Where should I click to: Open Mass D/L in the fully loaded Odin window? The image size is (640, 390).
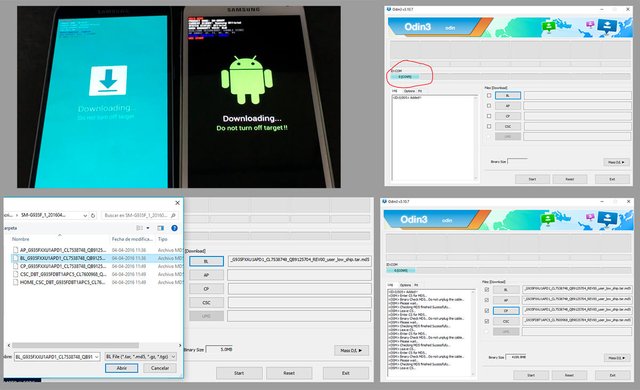click(x=617, y=358)
